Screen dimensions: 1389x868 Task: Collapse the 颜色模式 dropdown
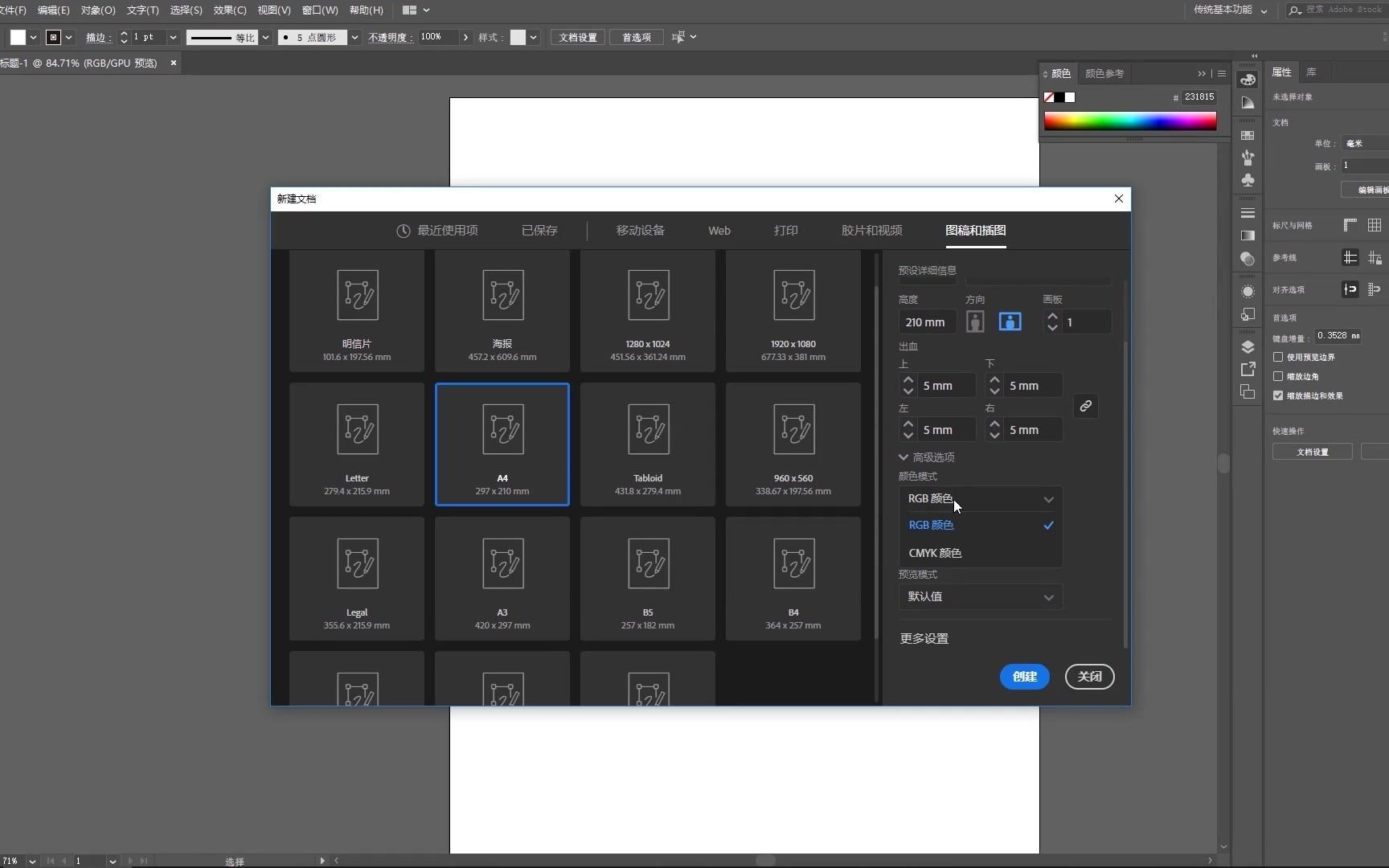pos(981,499)
